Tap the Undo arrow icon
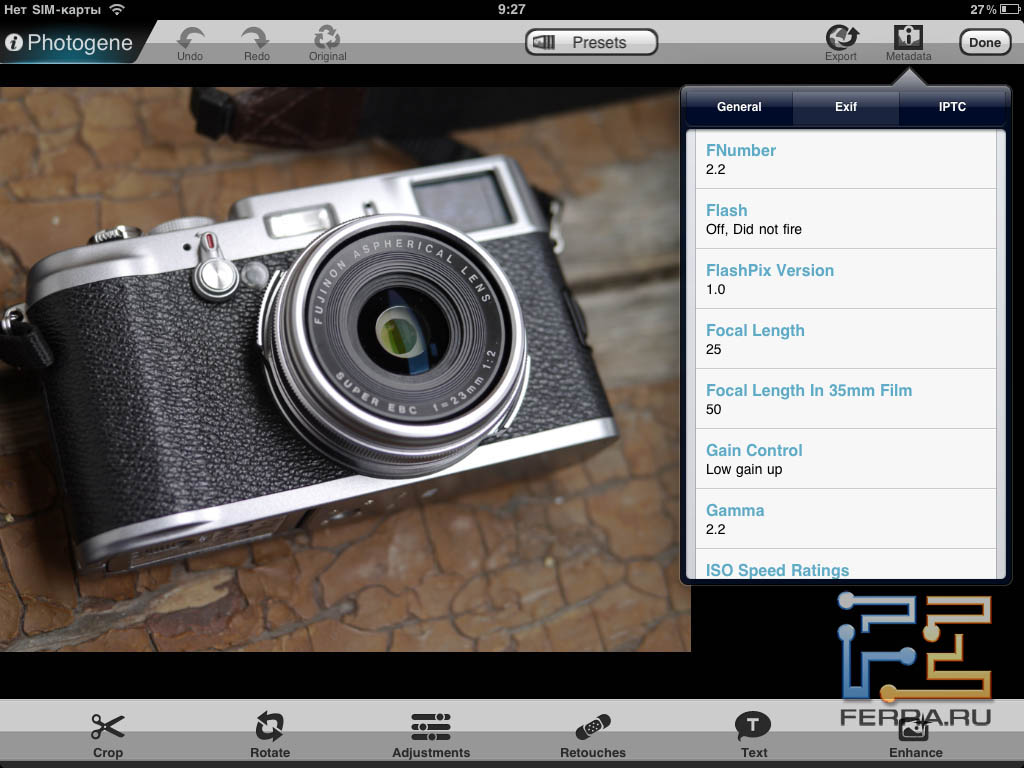Image resolution: width=1024 pixels, height=768 pixels. tap(190, 39)
